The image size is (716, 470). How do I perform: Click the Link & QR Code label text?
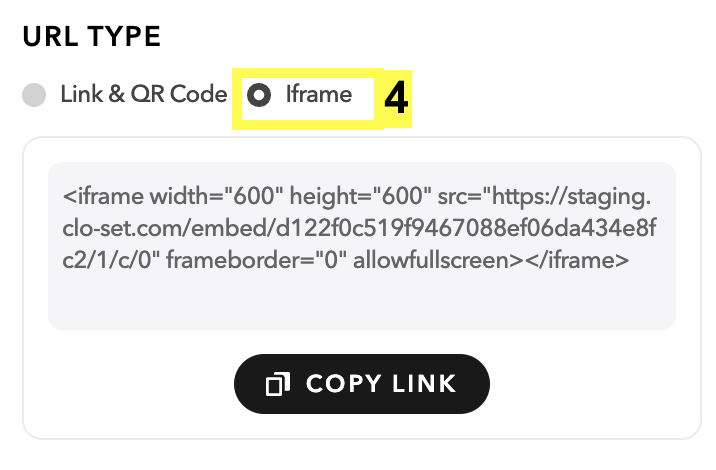[x=144, y=95]
